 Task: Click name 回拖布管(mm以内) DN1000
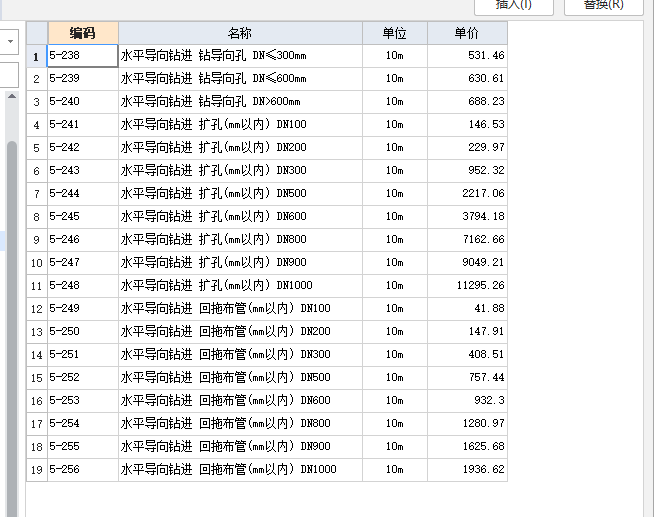click(241, 469)
